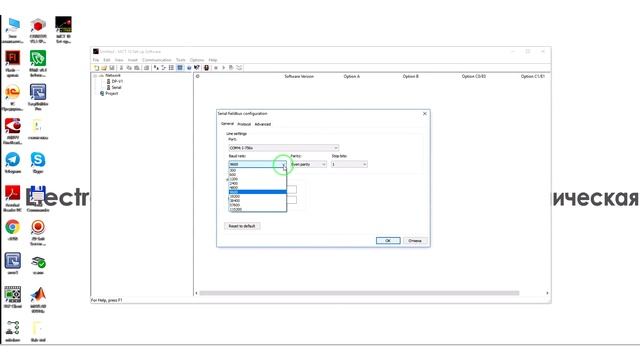Viewport: 640px width, 360px height.
Task: Open the Adobe Flash desktop icon
Action: (13, 64)
